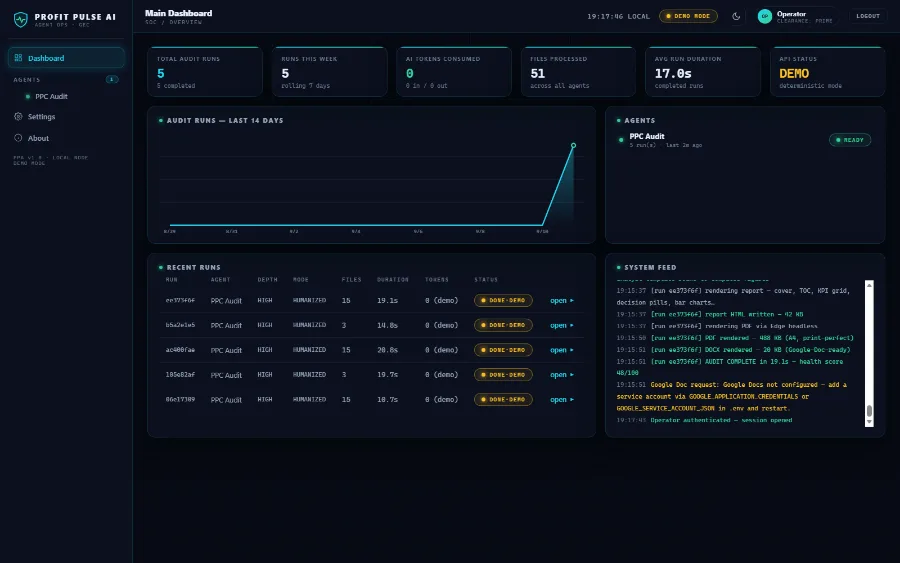Click the Dashboard grid icon in sidebar
Screen dimensions: 900x563
[x=18, y=58]
